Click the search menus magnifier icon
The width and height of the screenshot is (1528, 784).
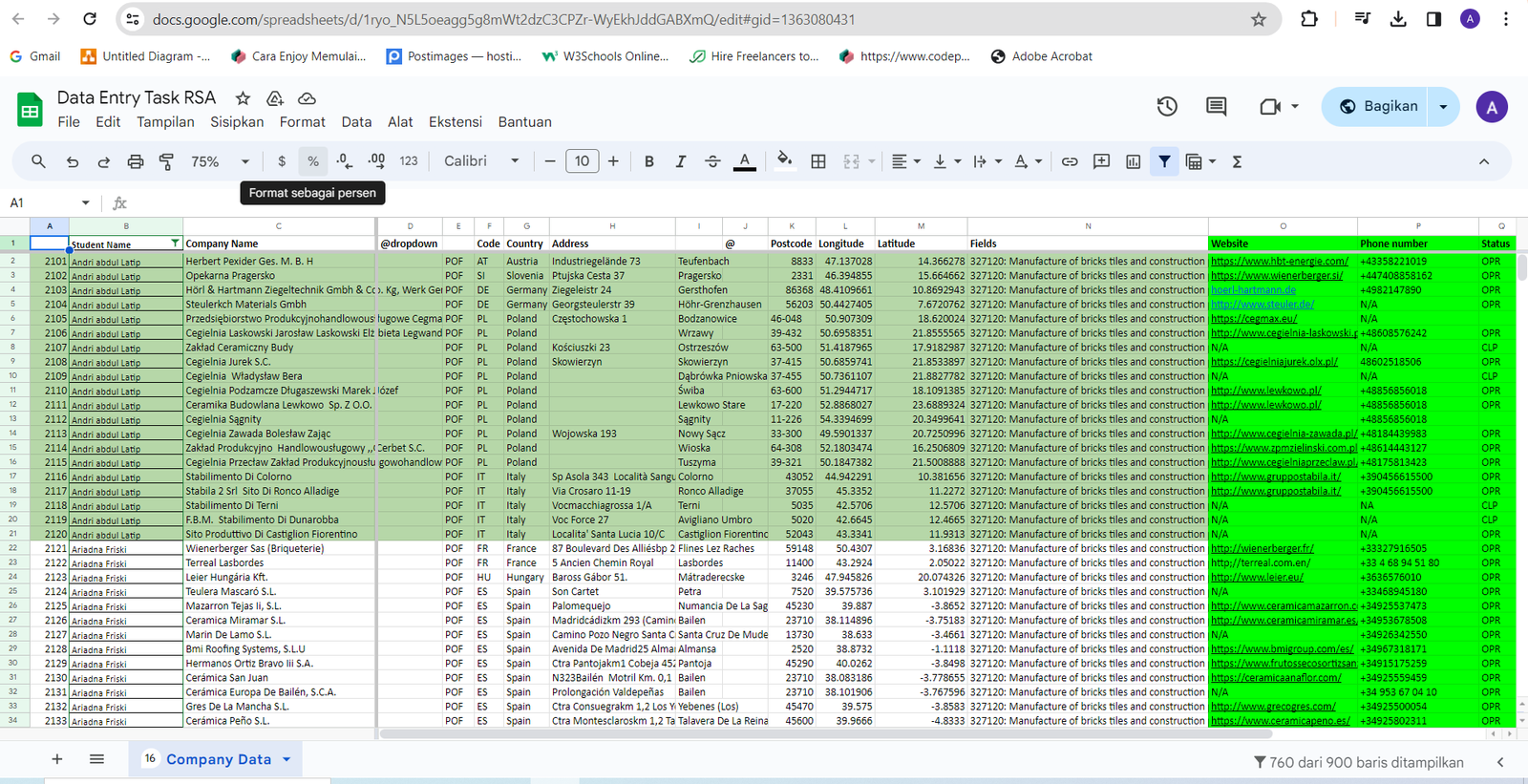coord(38,161)
